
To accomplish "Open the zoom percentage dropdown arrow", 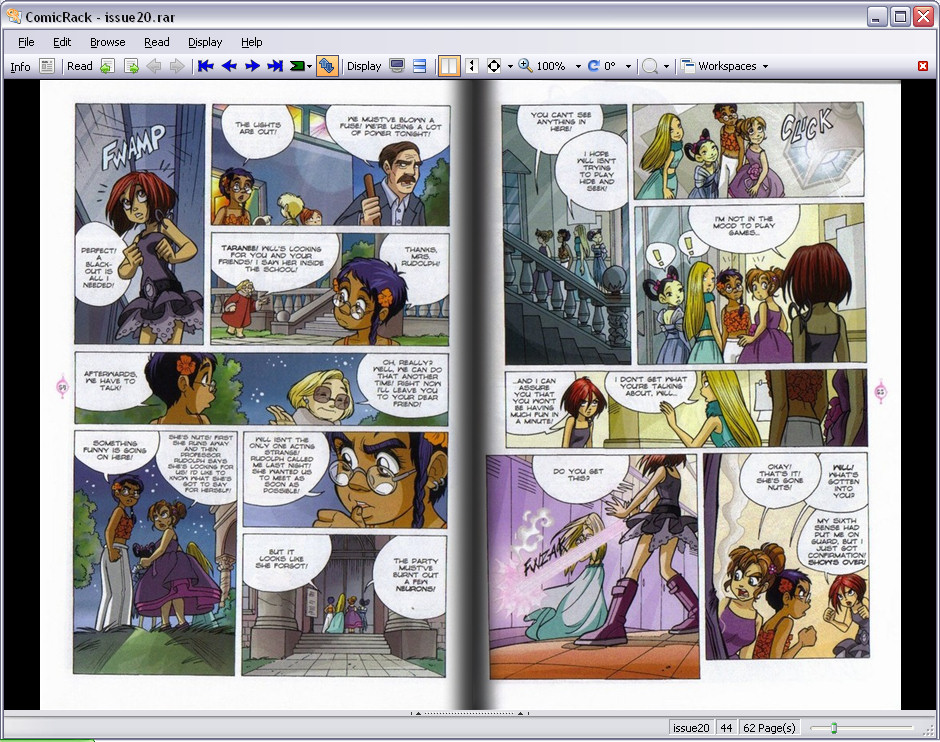I will [578, 67].
